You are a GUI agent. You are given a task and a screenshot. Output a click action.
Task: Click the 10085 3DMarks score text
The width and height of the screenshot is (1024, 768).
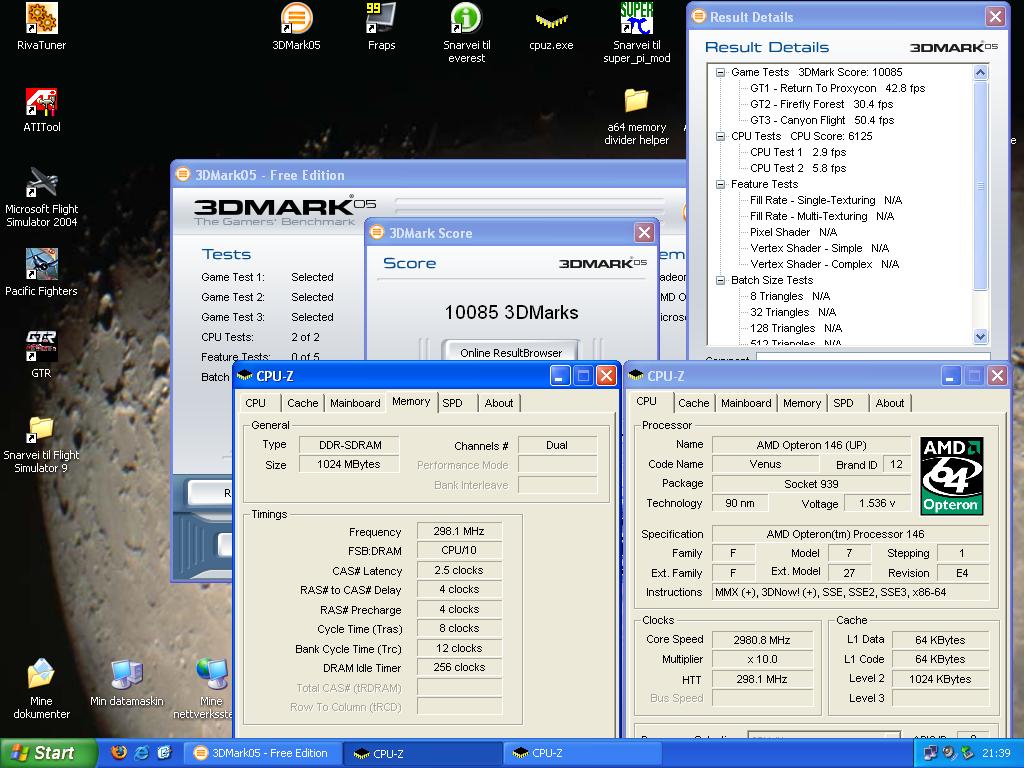pos(511,312)
